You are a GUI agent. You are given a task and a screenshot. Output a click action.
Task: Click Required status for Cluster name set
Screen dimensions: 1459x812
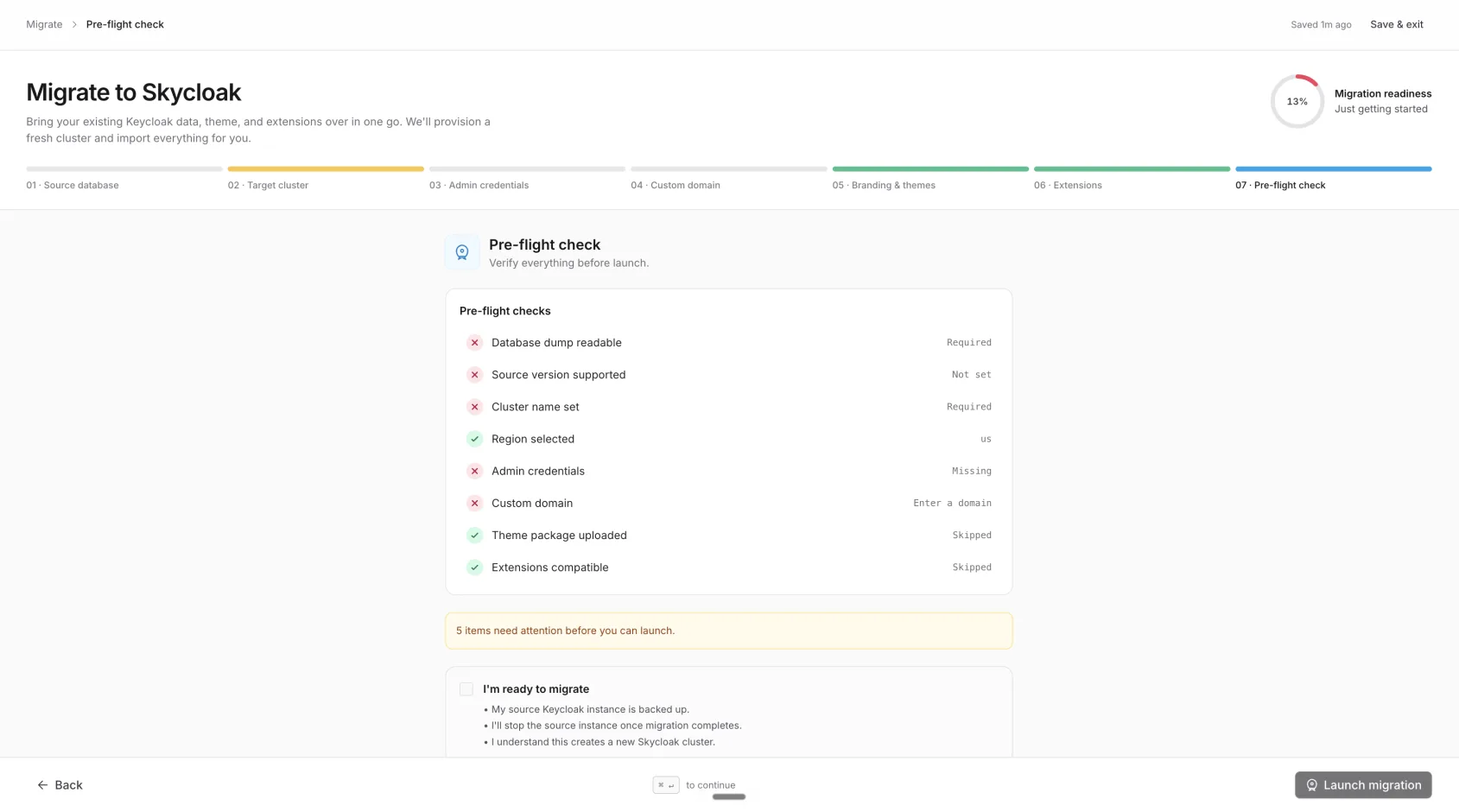click(969, 407)
